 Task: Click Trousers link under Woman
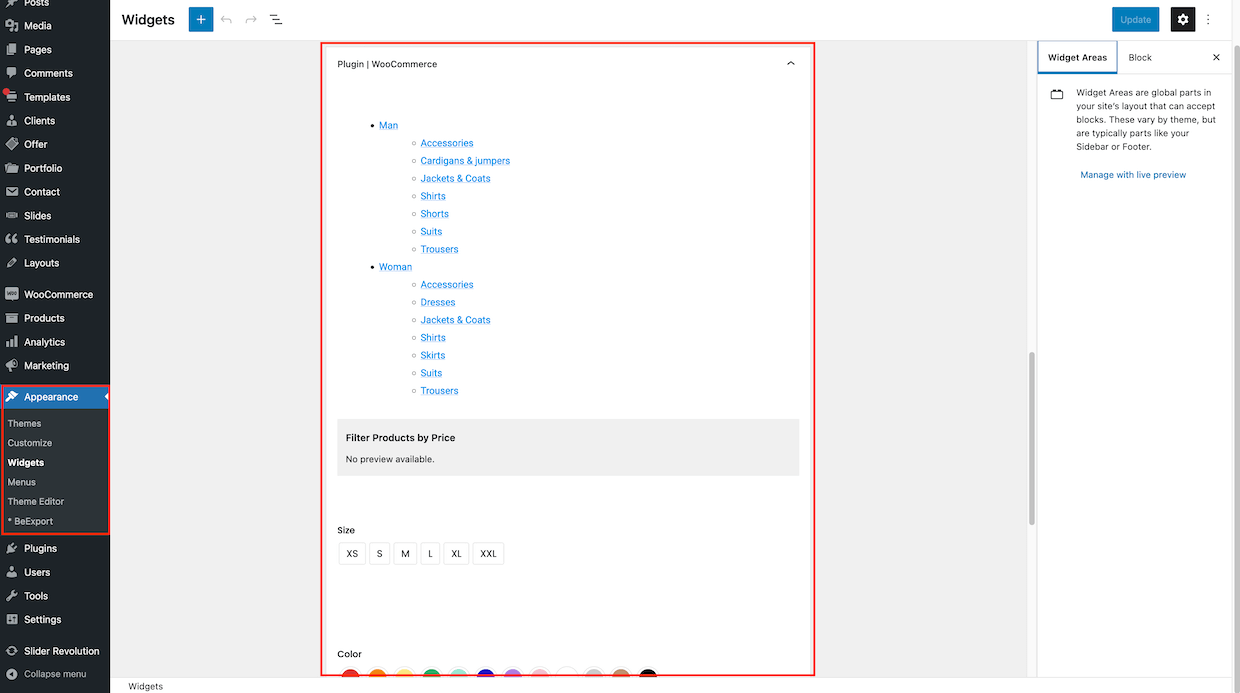tap(439, 391)
